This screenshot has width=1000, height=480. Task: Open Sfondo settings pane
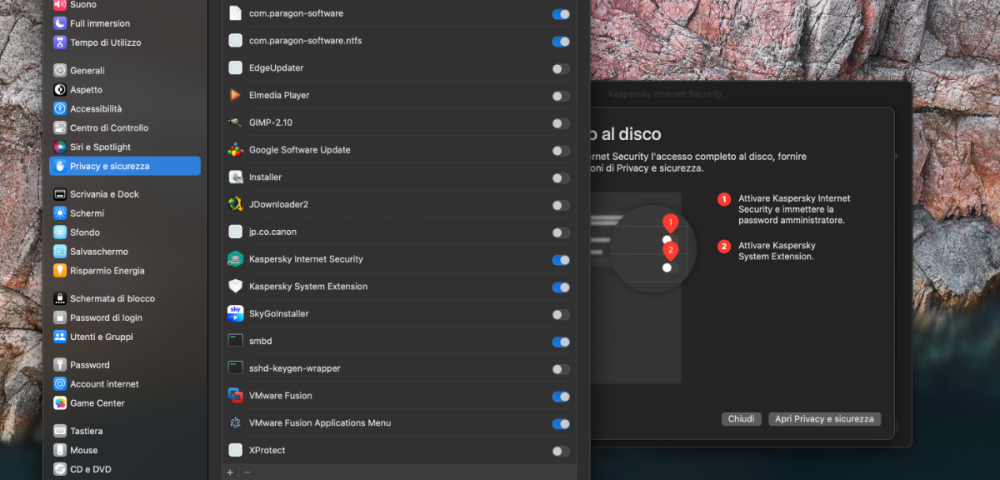click(x=125, y=233)
